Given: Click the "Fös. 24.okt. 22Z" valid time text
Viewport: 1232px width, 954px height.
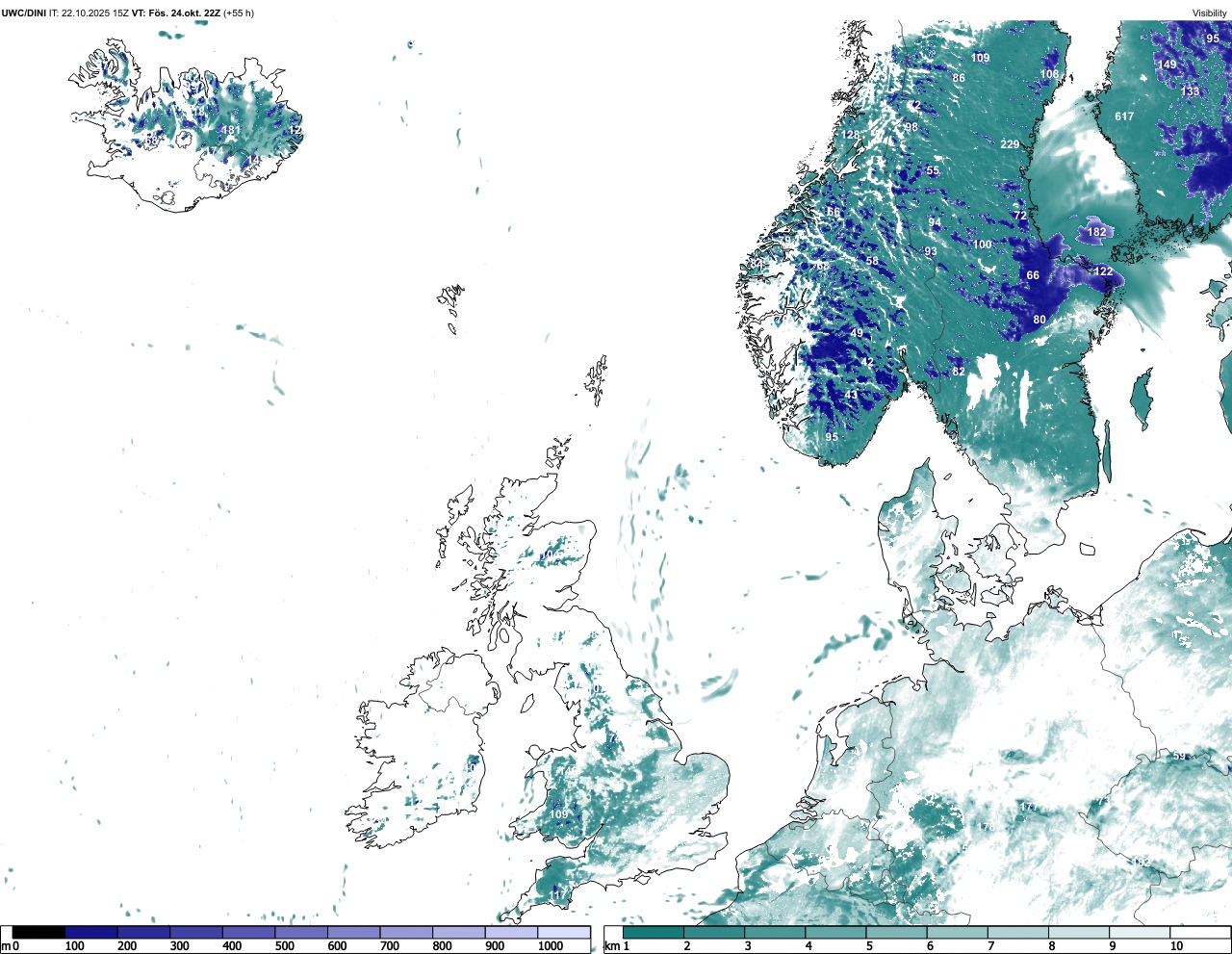Looking at the screenshot, I should click(185, 13).
